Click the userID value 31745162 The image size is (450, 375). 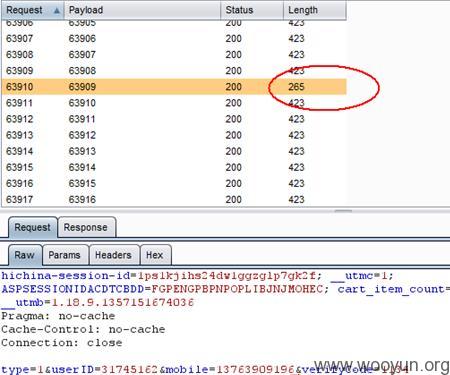[x=129, y=369]
